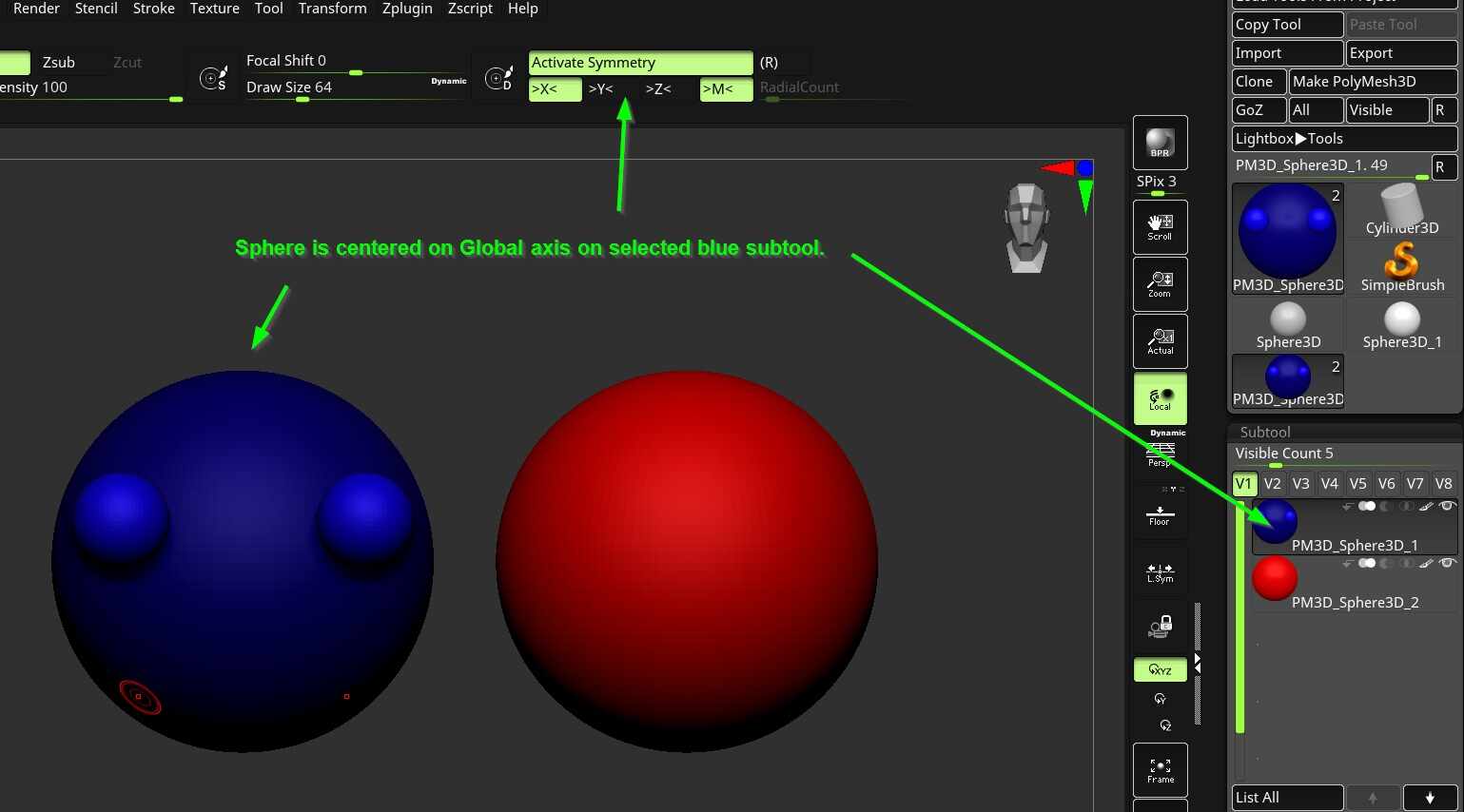Click union boolean icon on PM3D_Sphere3D_1
Screen dimensions: 1464x812
coord(1367,506)
